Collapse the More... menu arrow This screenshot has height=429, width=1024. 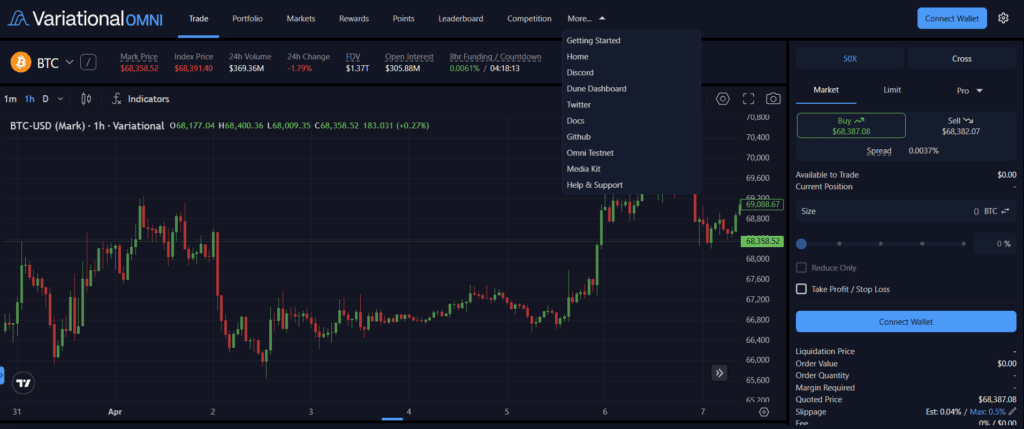[602, 18]
